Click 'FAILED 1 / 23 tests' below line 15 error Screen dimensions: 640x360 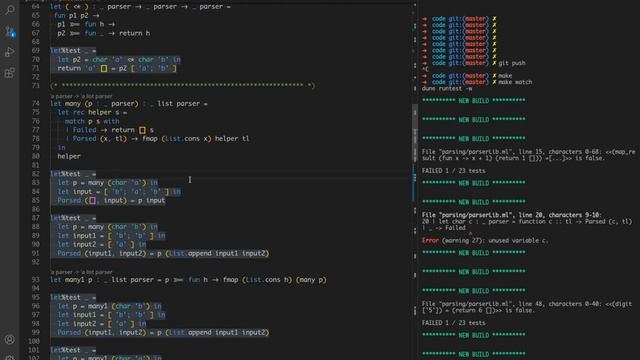pyautogui.click(x=453, y=171)
